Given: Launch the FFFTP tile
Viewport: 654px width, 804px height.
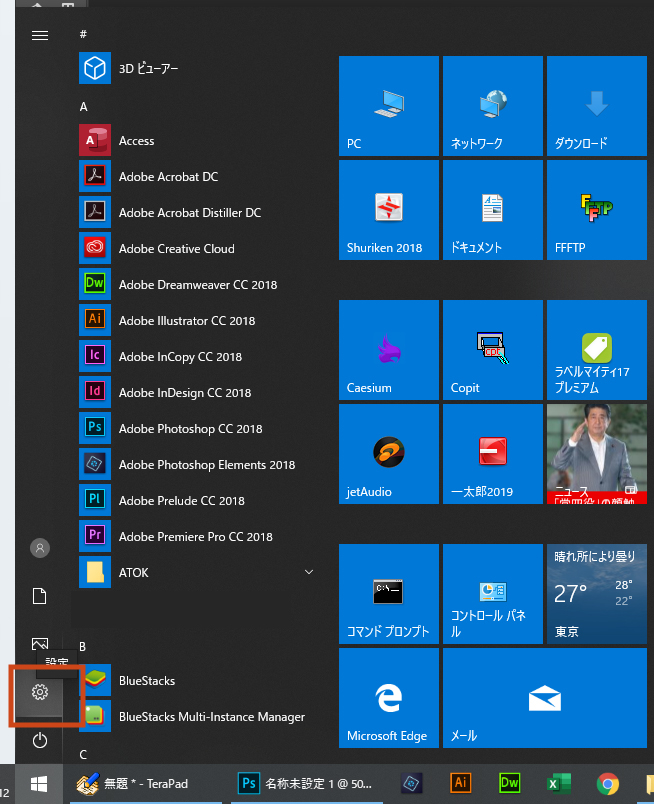Looking at the screenshot, I should point(597,210).
